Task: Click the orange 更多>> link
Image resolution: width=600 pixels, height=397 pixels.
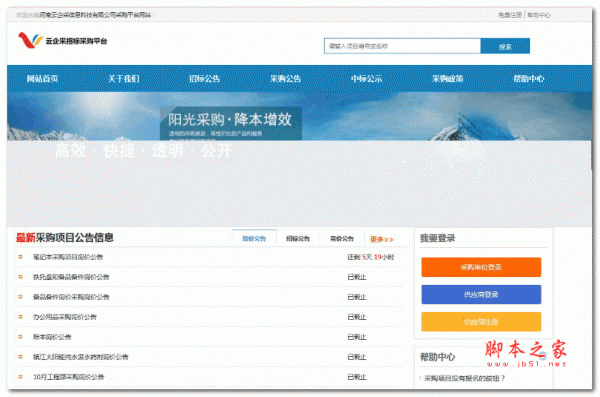Action: (x=382, y=239)
